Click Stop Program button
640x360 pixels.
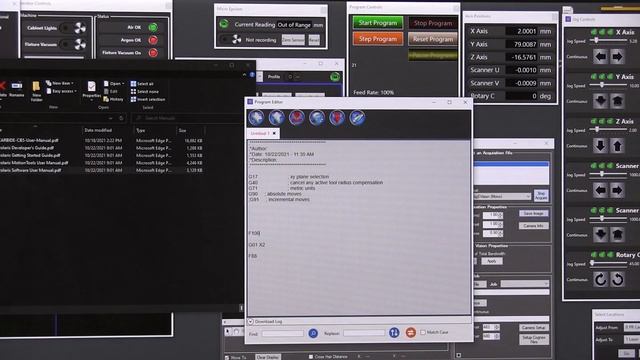pyautogui.click(x=433, y=23)
